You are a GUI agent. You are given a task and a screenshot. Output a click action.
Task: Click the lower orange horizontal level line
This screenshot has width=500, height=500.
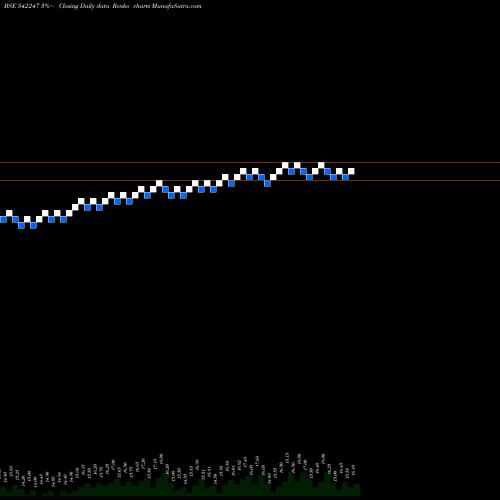tap(250, 181)
